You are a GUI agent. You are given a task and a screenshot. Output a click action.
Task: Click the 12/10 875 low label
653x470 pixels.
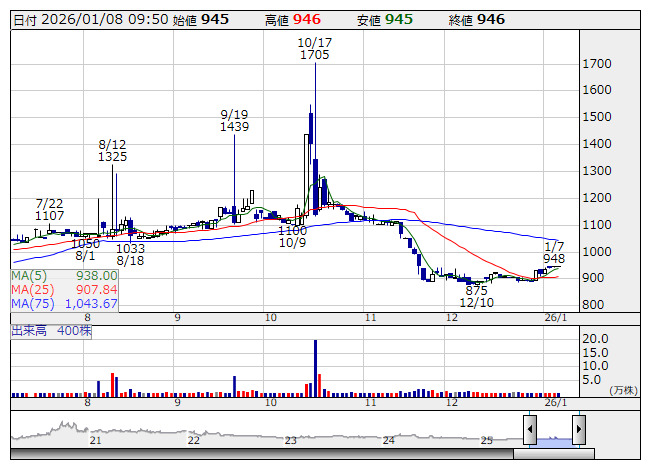pyautogui.click(x=477, y=296)
